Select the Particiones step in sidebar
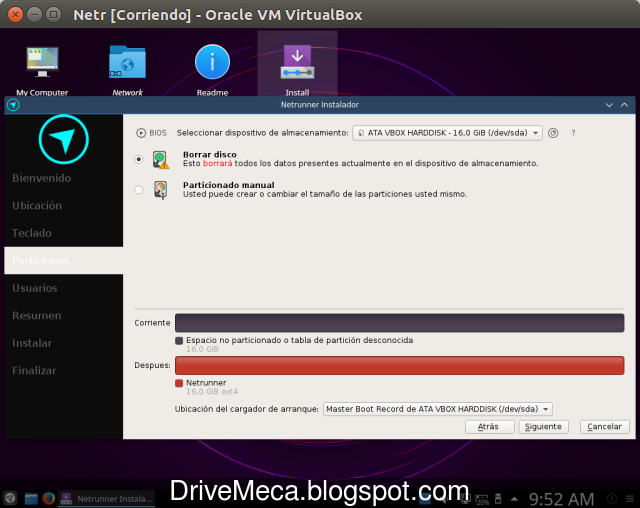 click(x=64, y=260)
